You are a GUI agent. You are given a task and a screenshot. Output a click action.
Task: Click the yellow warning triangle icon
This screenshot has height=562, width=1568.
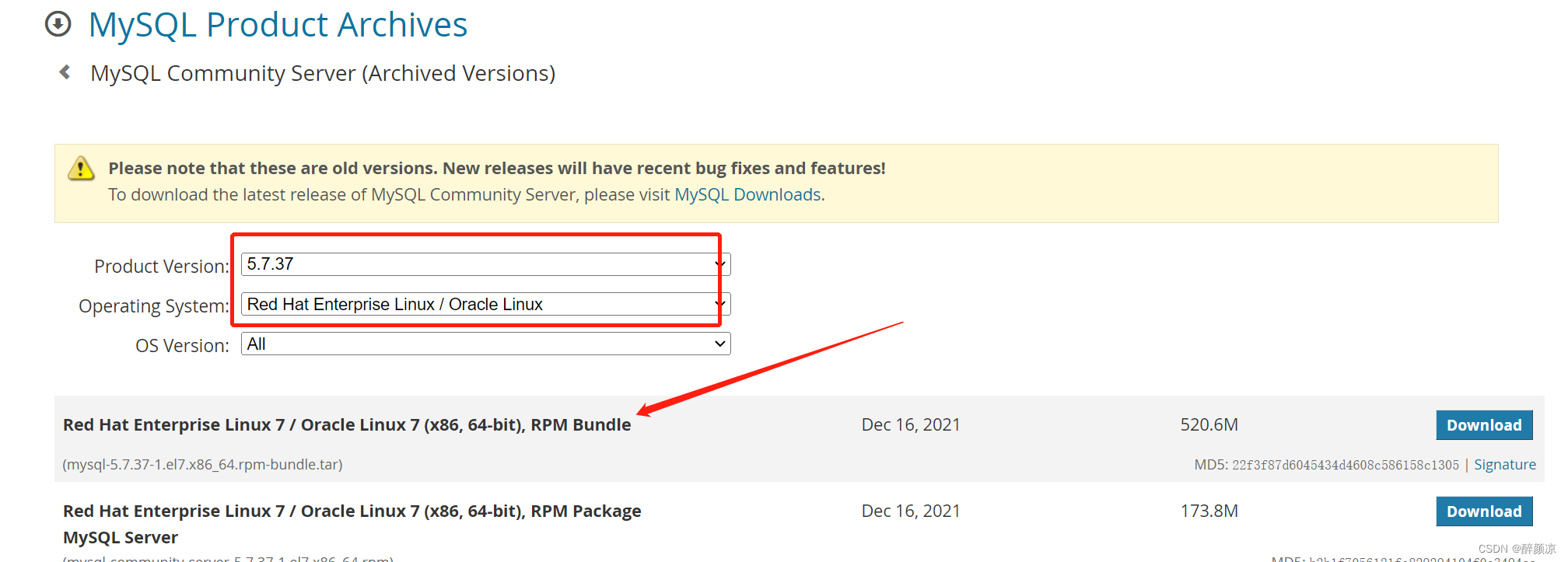pos(81,168)
